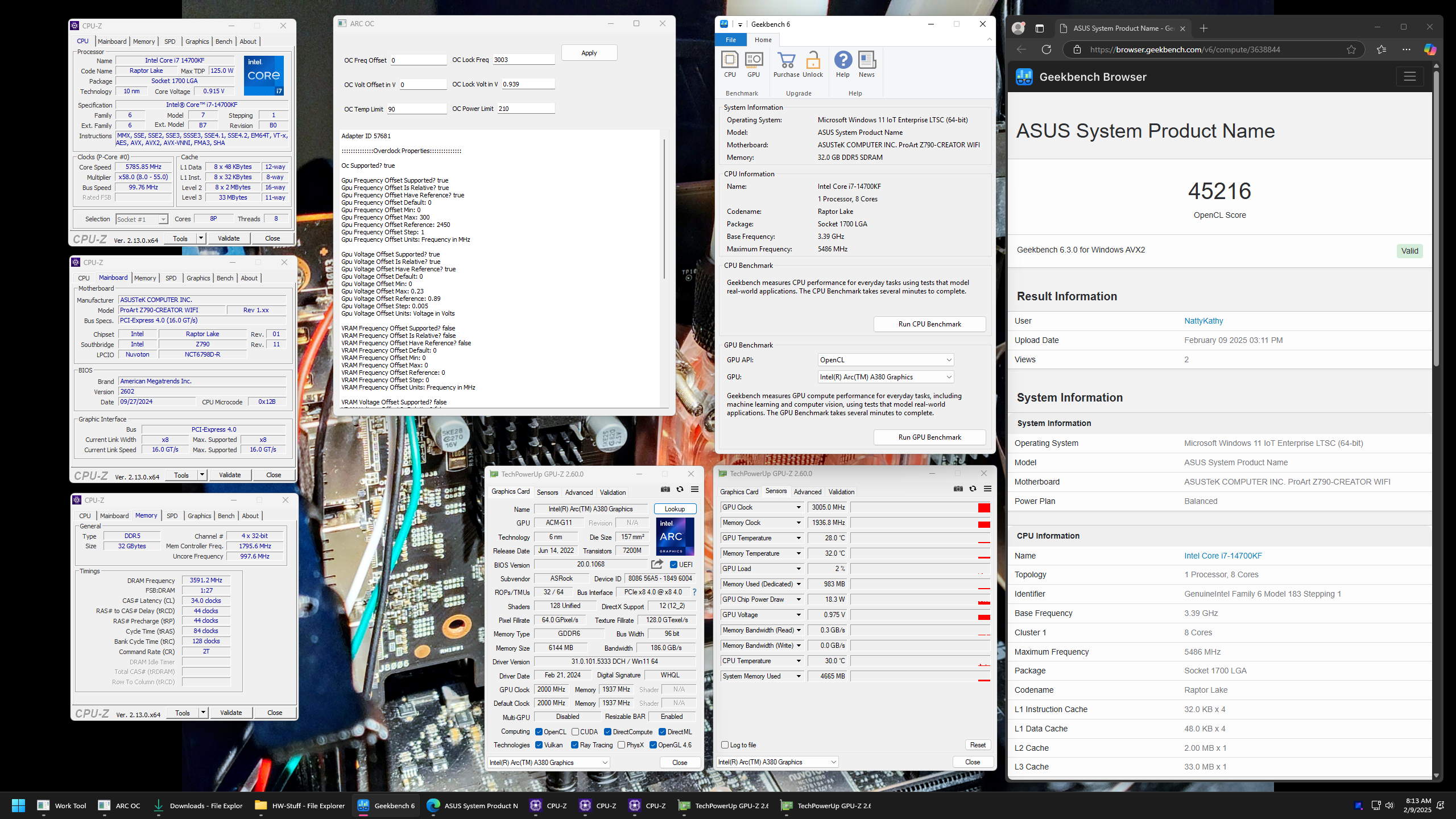The image size is (1456, 819).
Task: Open Intel Core i7-14700KF link in browser
Action: [1223, 556]
